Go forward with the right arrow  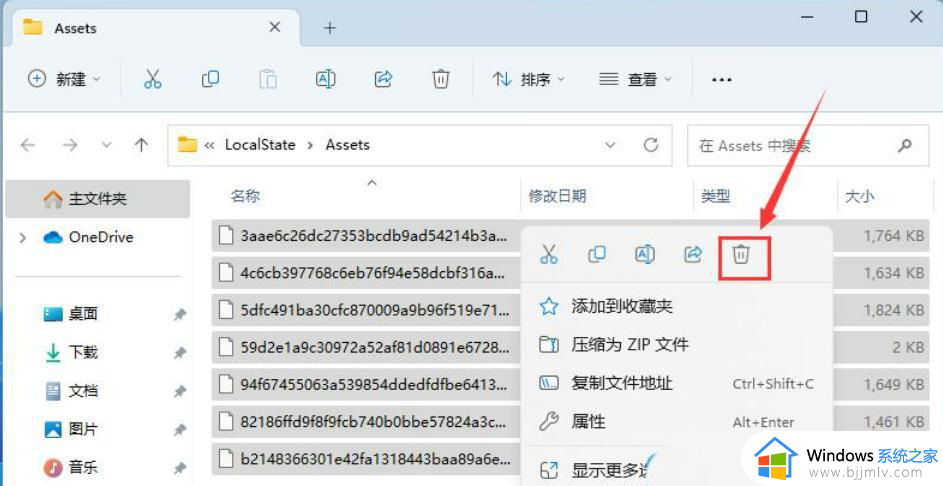(70, 145)
